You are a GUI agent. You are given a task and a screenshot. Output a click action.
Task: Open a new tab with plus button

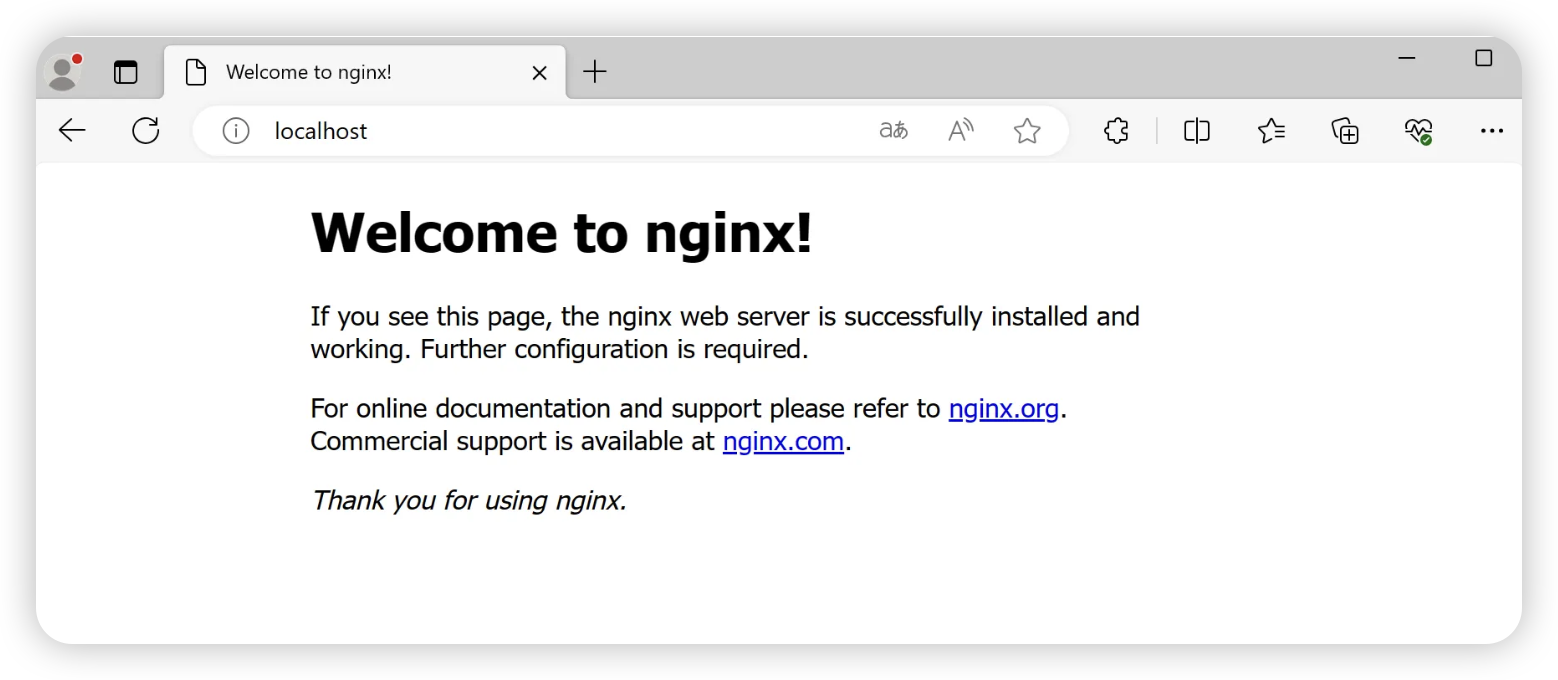595,71
